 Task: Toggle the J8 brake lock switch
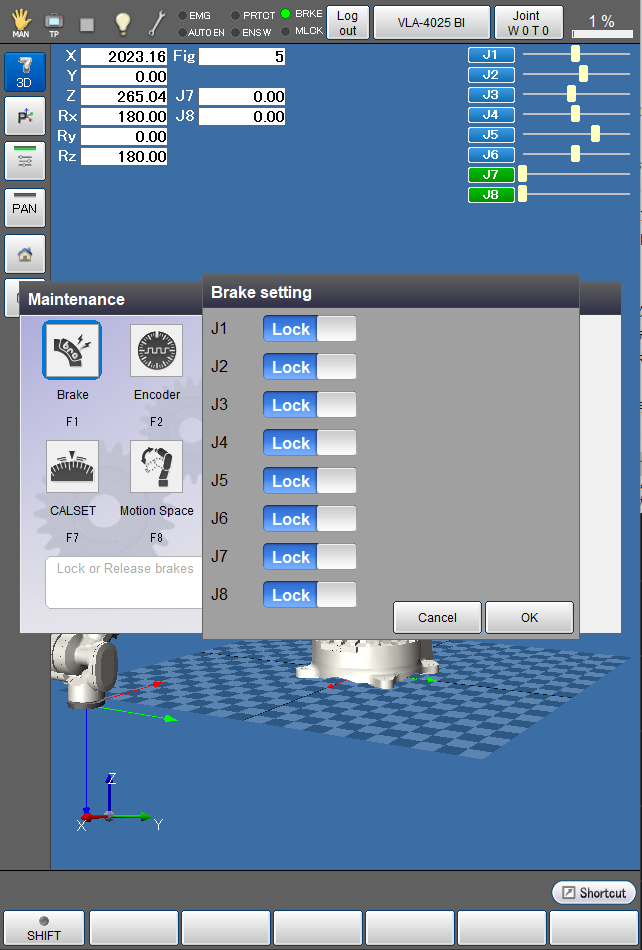point(309,595)
